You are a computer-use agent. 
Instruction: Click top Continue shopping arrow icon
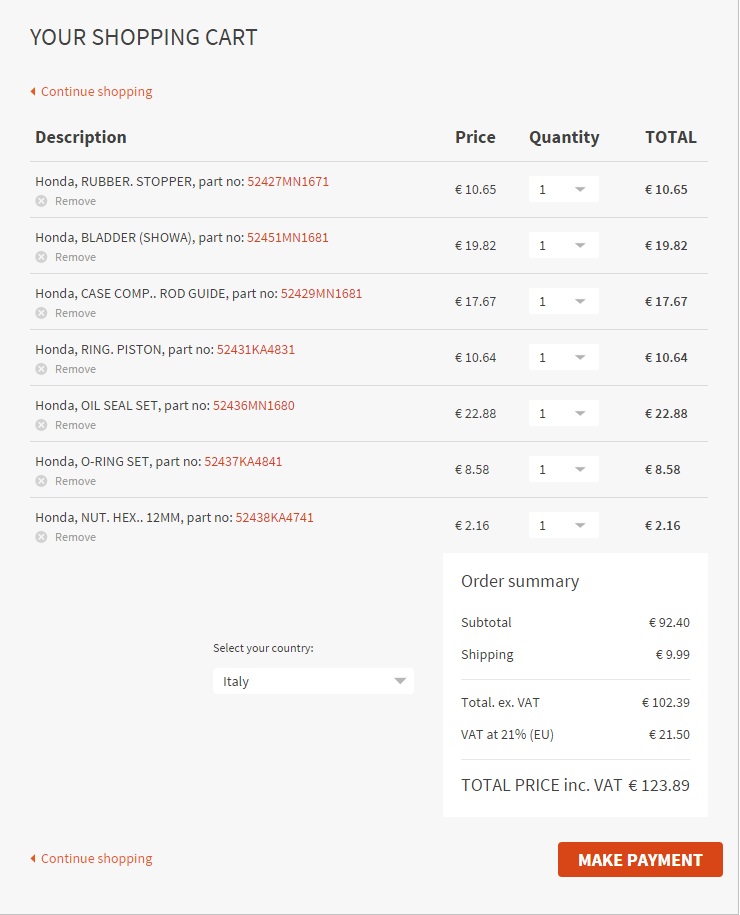coord(33,92)
